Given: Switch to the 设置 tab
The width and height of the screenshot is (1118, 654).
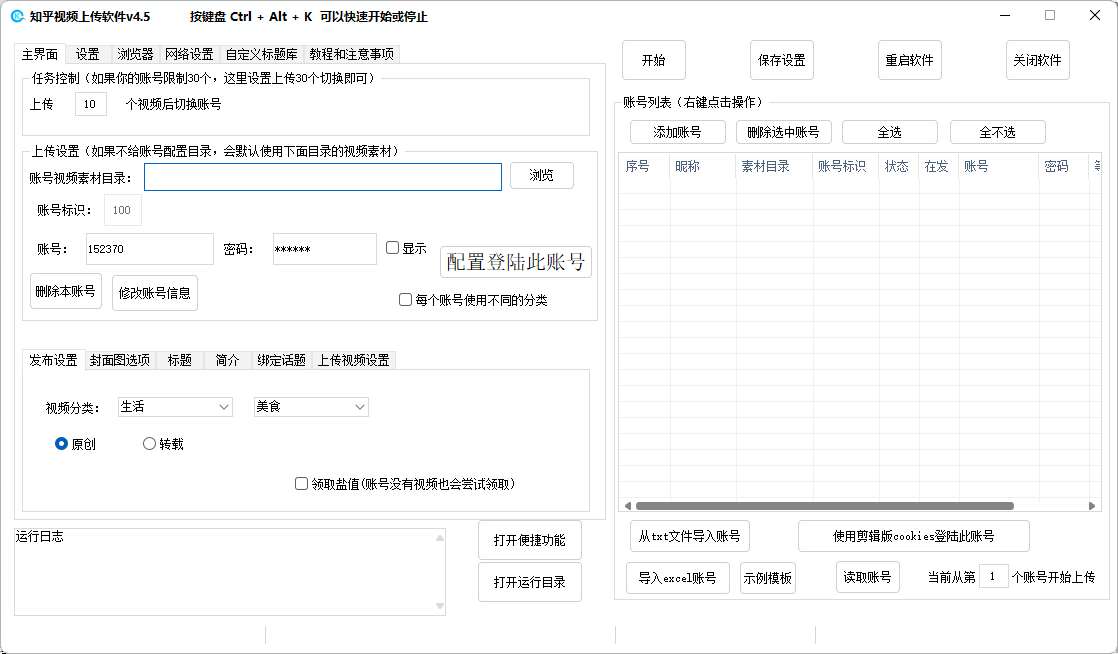Looking at the screenshot, I should click(x=88, y=54).
